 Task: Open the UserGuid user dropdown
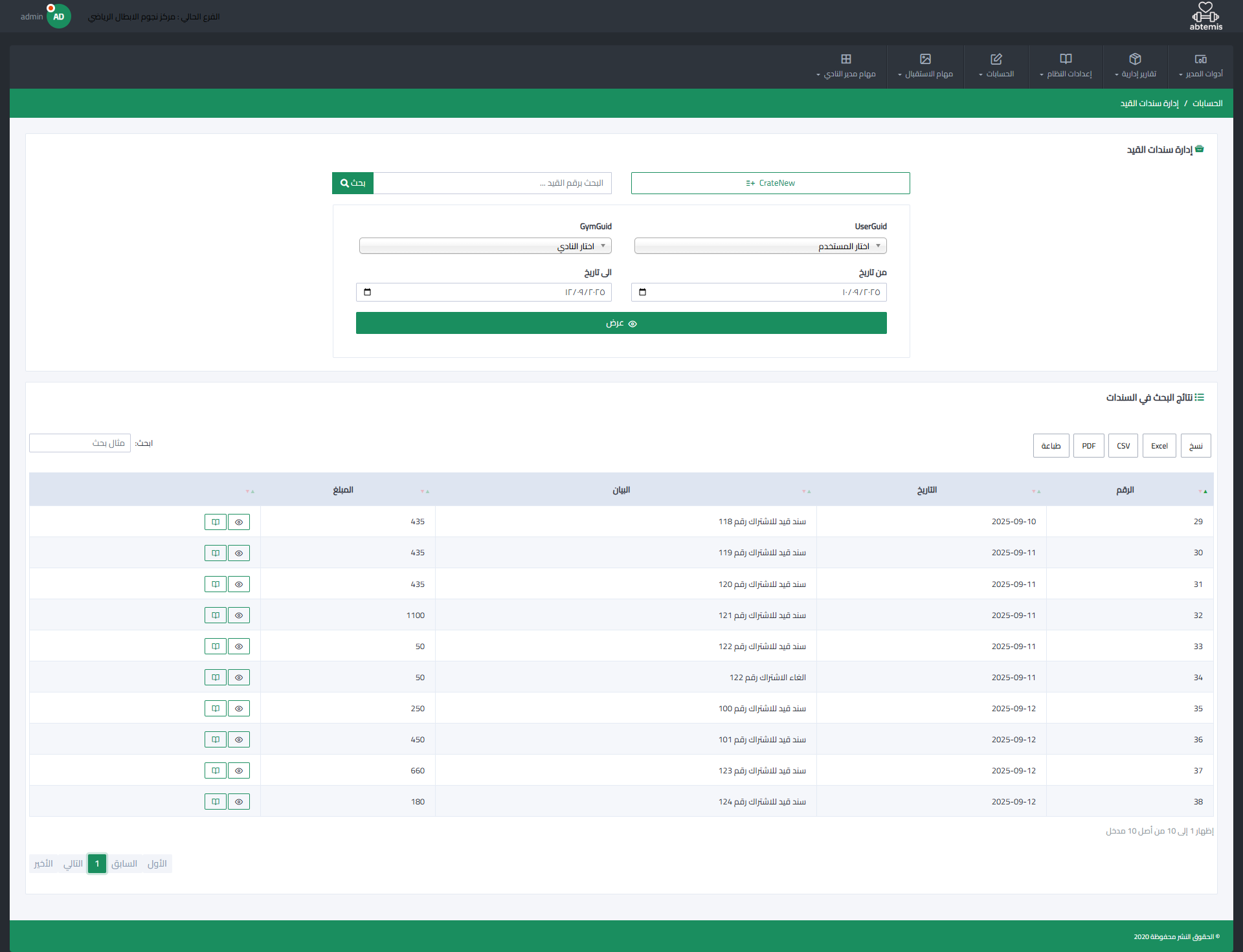(760, 247)
